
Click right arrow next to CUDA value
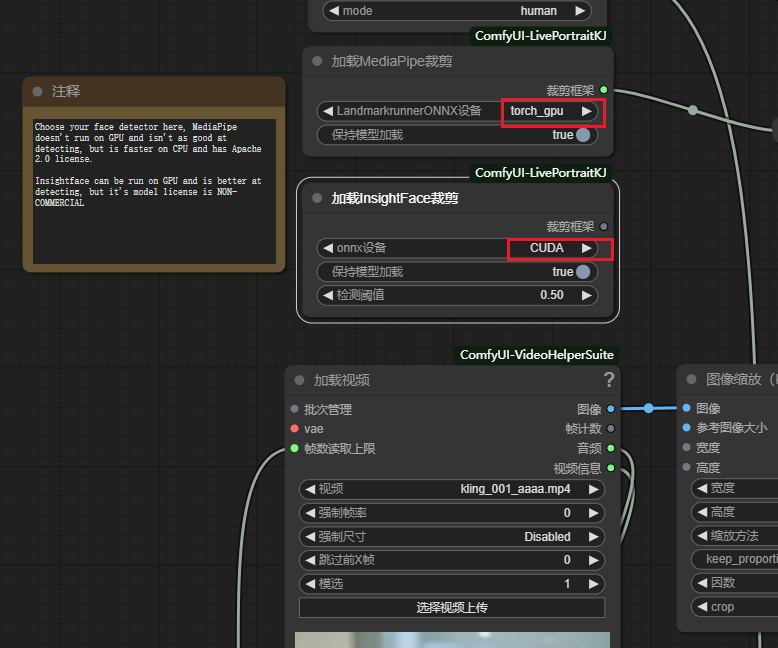[587, 248]
